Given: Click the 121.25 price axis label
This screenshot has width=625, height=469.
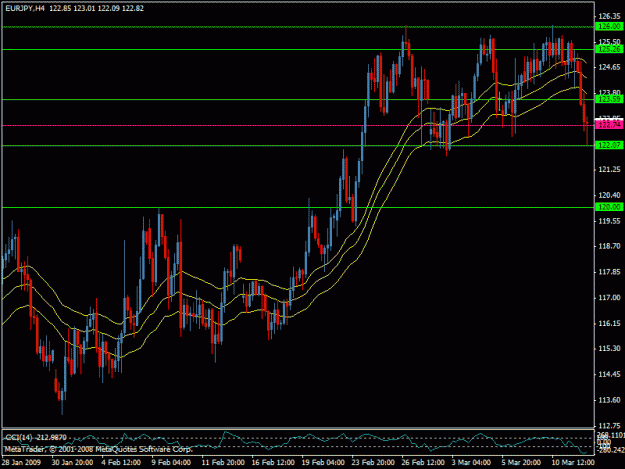Looking at the screenshot, I should [609, 170].
